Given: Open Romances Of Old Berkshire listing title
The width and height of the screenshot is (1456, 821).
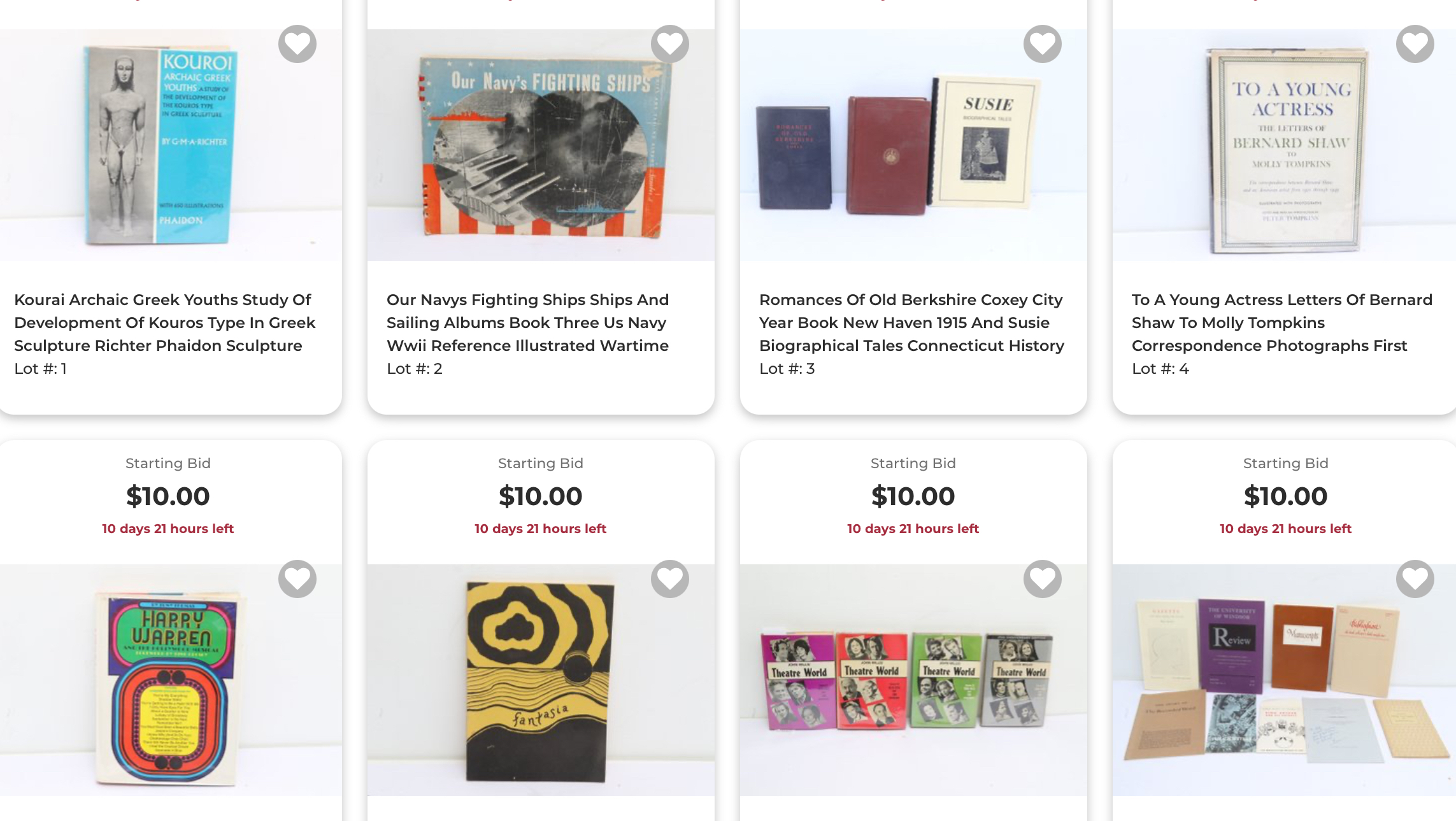Looking at the screenshot, I should [x=911, y=322].
